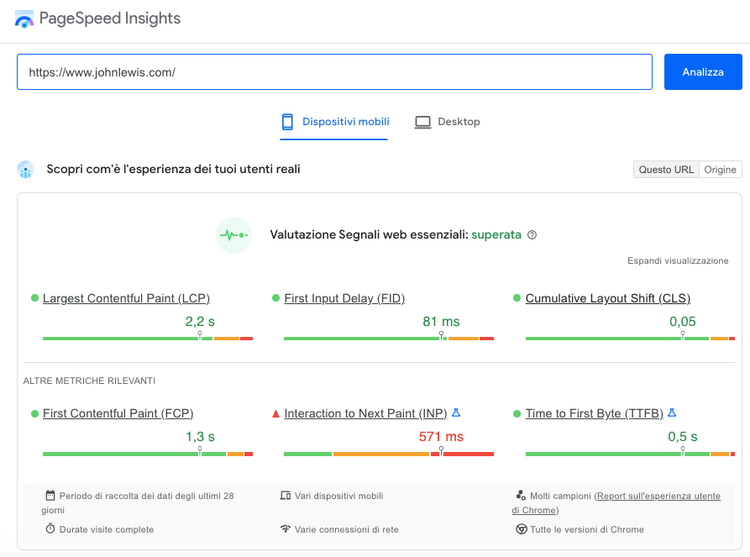The width and height of the screenshot is (750, 557).
Task: Click the Core Web Vitals pulse icon
Action: pyautogui.click(x=233, y=235)
